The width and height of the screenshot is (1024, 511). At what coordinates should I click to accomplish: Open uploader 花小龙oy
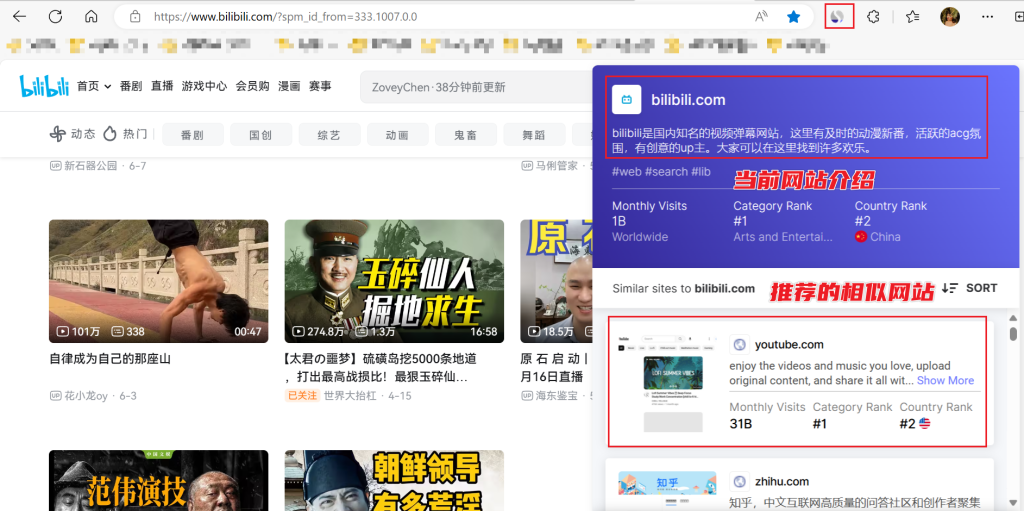pos(86,396)
